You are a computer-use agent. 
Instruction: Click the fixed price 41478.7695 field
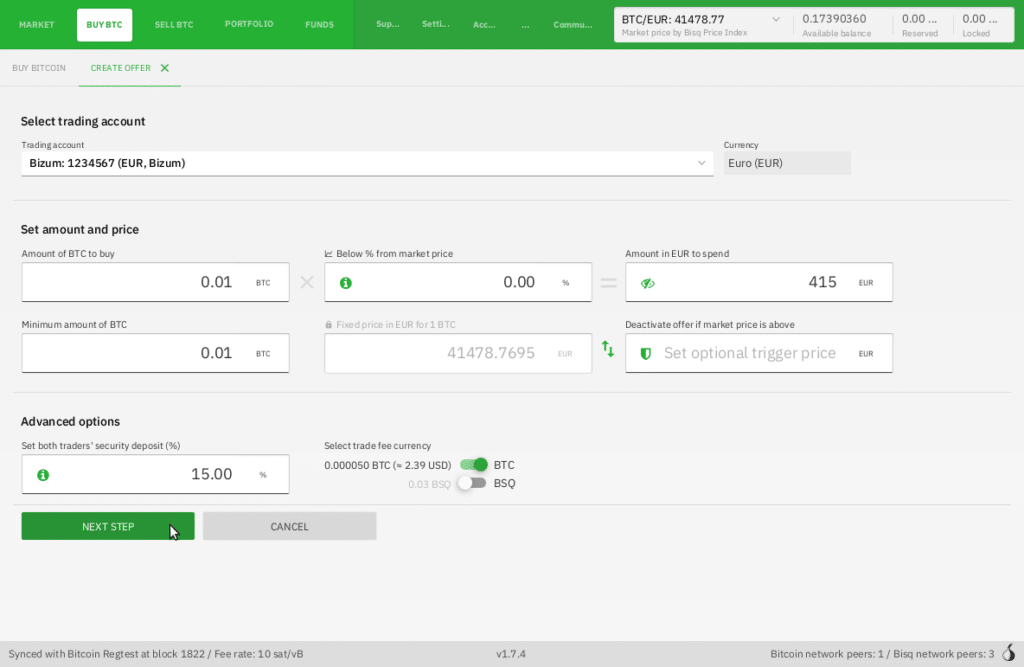pos(458,353)
